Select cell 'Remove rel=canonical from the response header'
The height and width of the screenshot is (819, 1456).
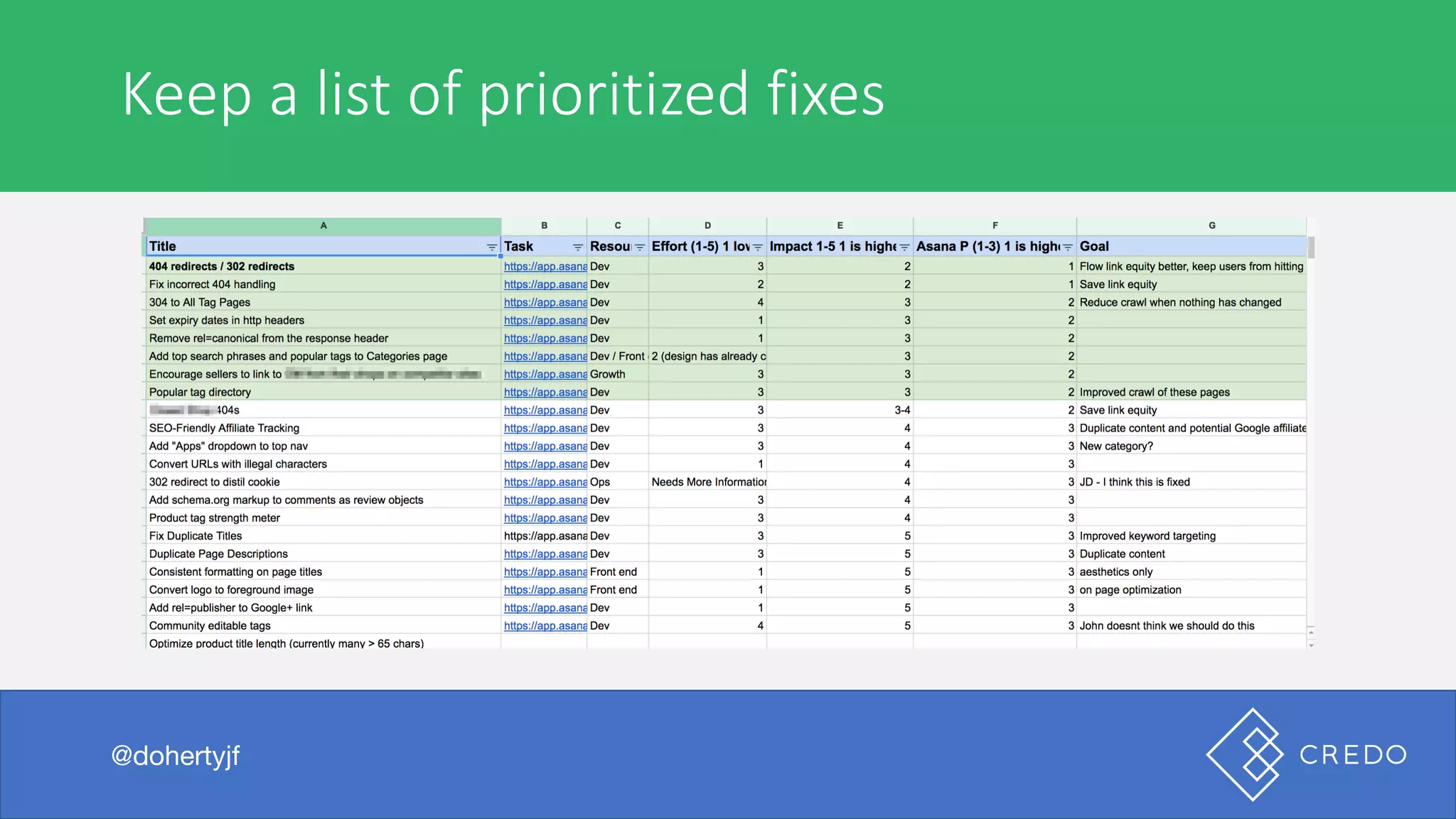(x=323, y=338)
